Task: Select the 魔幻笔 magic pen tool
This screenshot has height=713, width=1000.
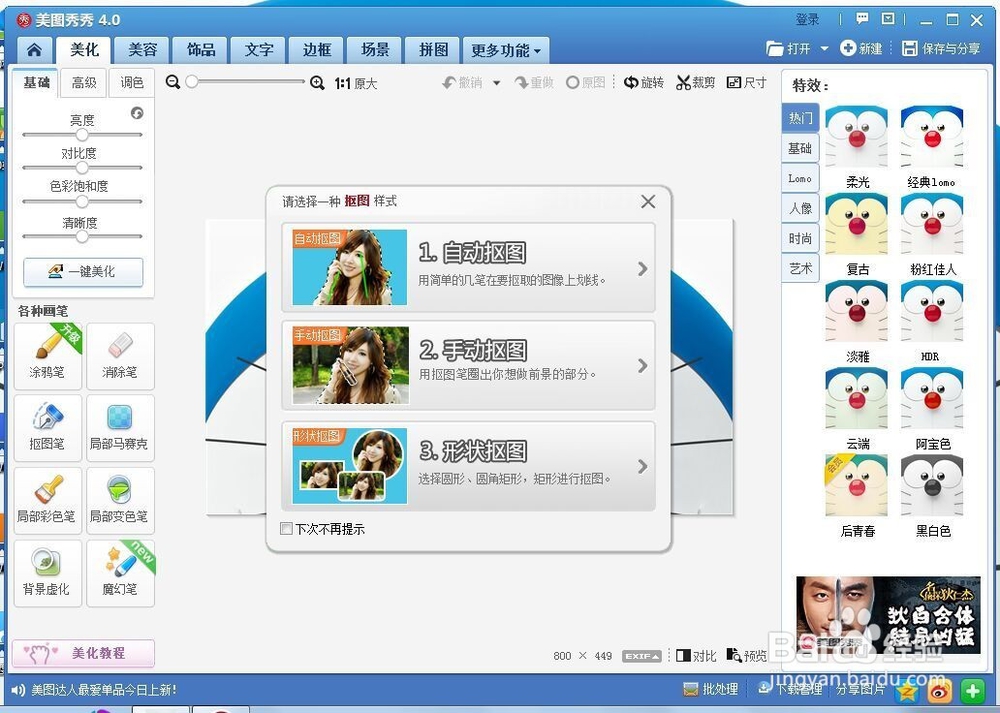Action: click(x=120, y=573)
